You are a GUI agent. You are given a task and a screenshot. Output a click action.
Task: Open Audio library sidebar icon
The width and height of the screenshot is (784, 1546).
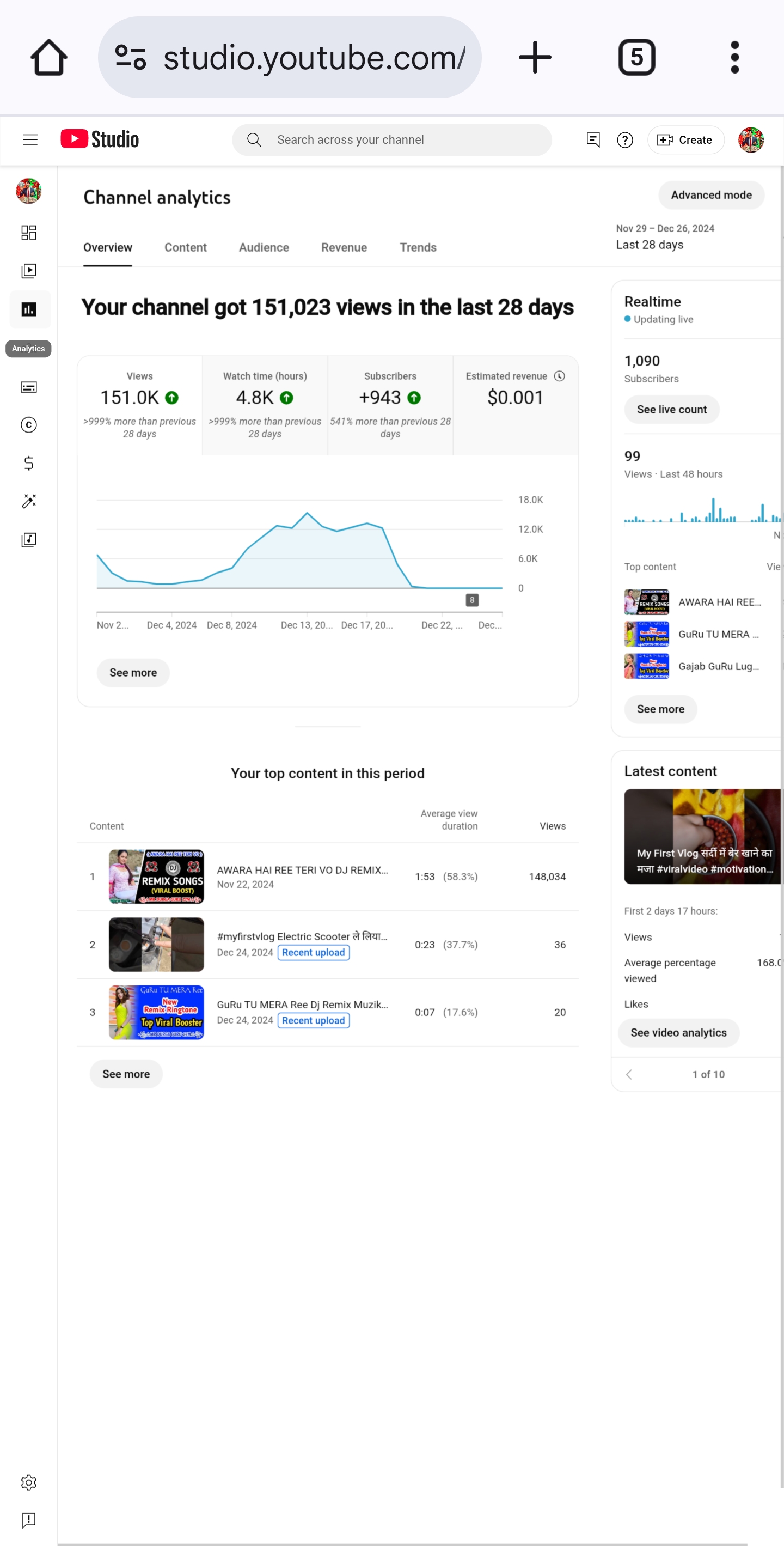pyautogui.click(x=29, y=539)
